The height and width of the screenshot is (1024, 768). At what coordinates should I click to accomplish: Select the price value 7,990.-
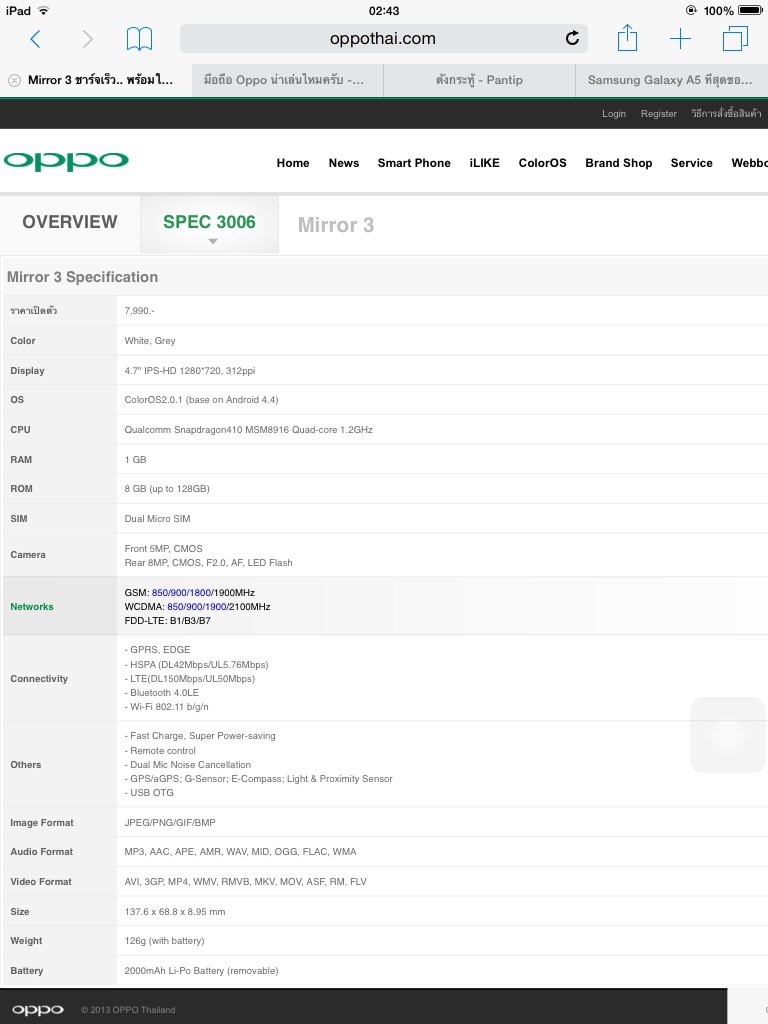point(139,311)
